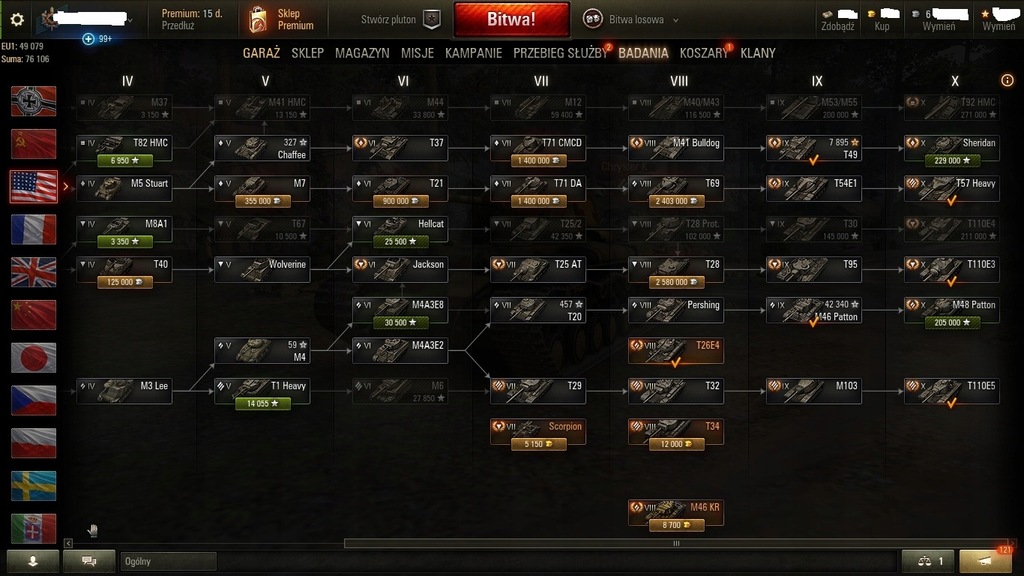1024x576 pixels.
Task: Choose the French flag tech tree
Action: click(33, 229)
